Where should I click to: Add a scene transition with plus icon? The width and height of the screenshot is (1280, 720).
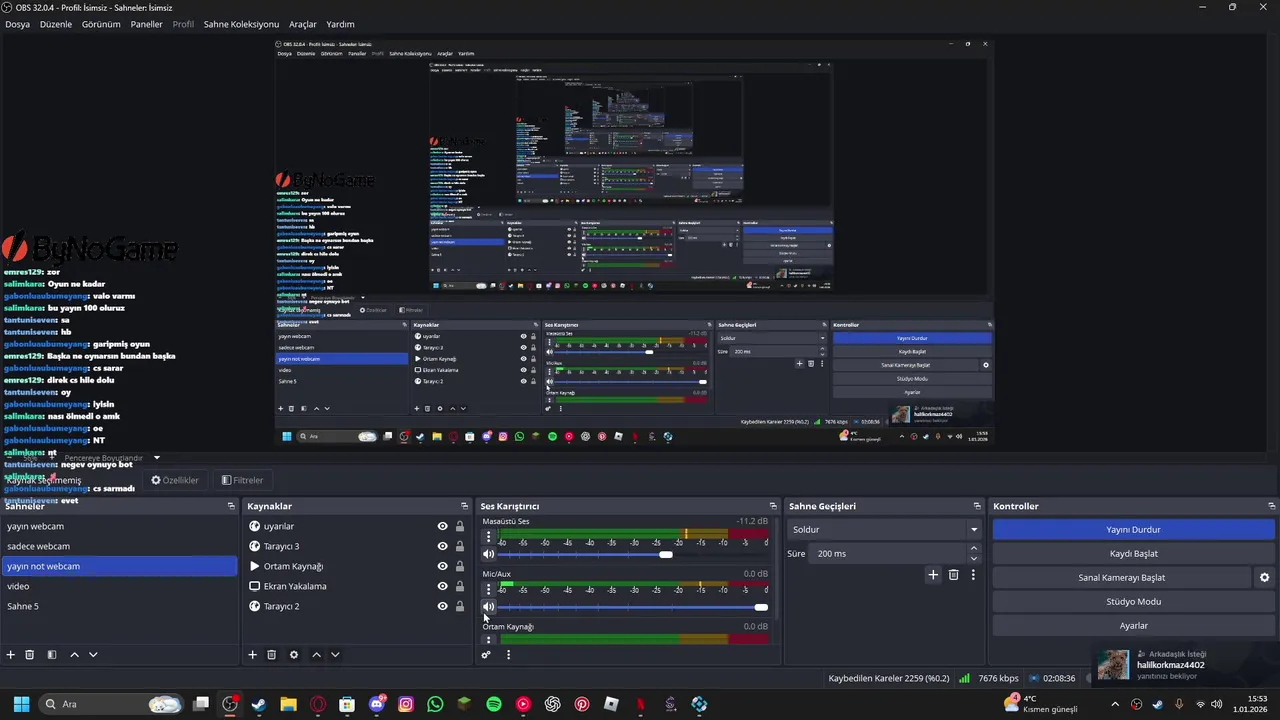(933, 575)
